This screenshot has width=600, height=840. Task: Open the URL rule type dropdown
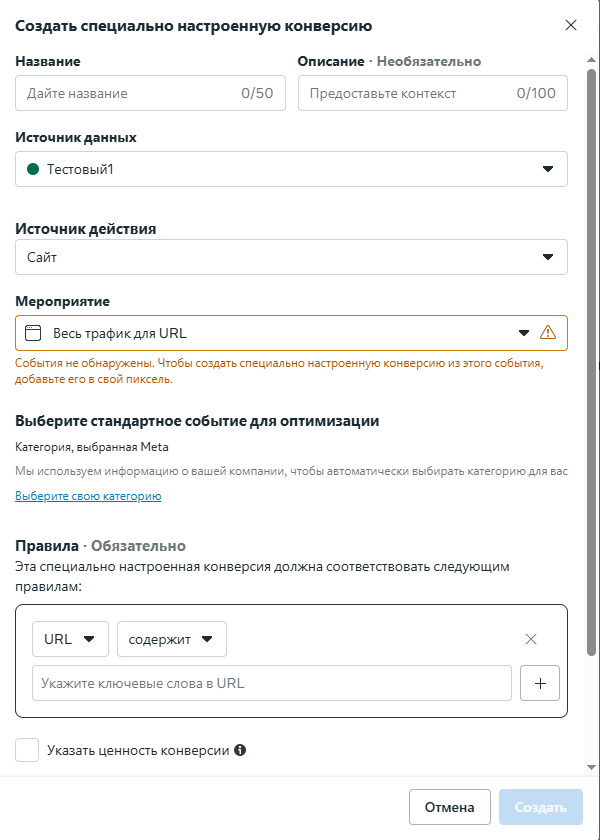[x=70, y=639]
